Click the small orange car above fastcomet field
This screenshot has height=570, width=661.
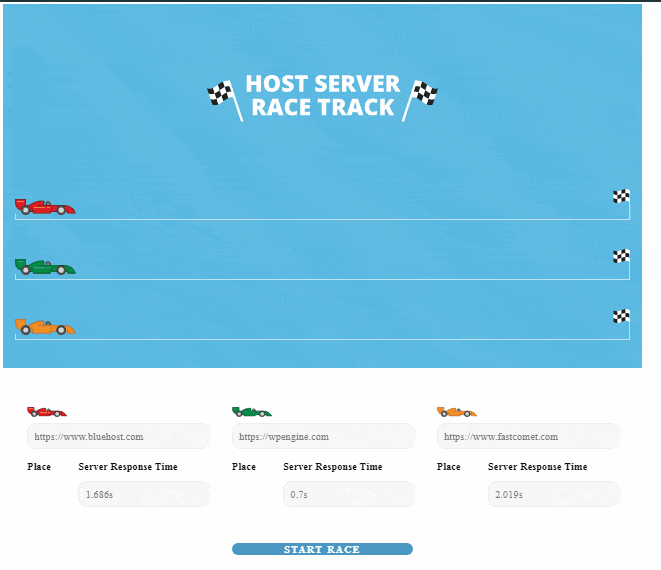coord(457,412)
